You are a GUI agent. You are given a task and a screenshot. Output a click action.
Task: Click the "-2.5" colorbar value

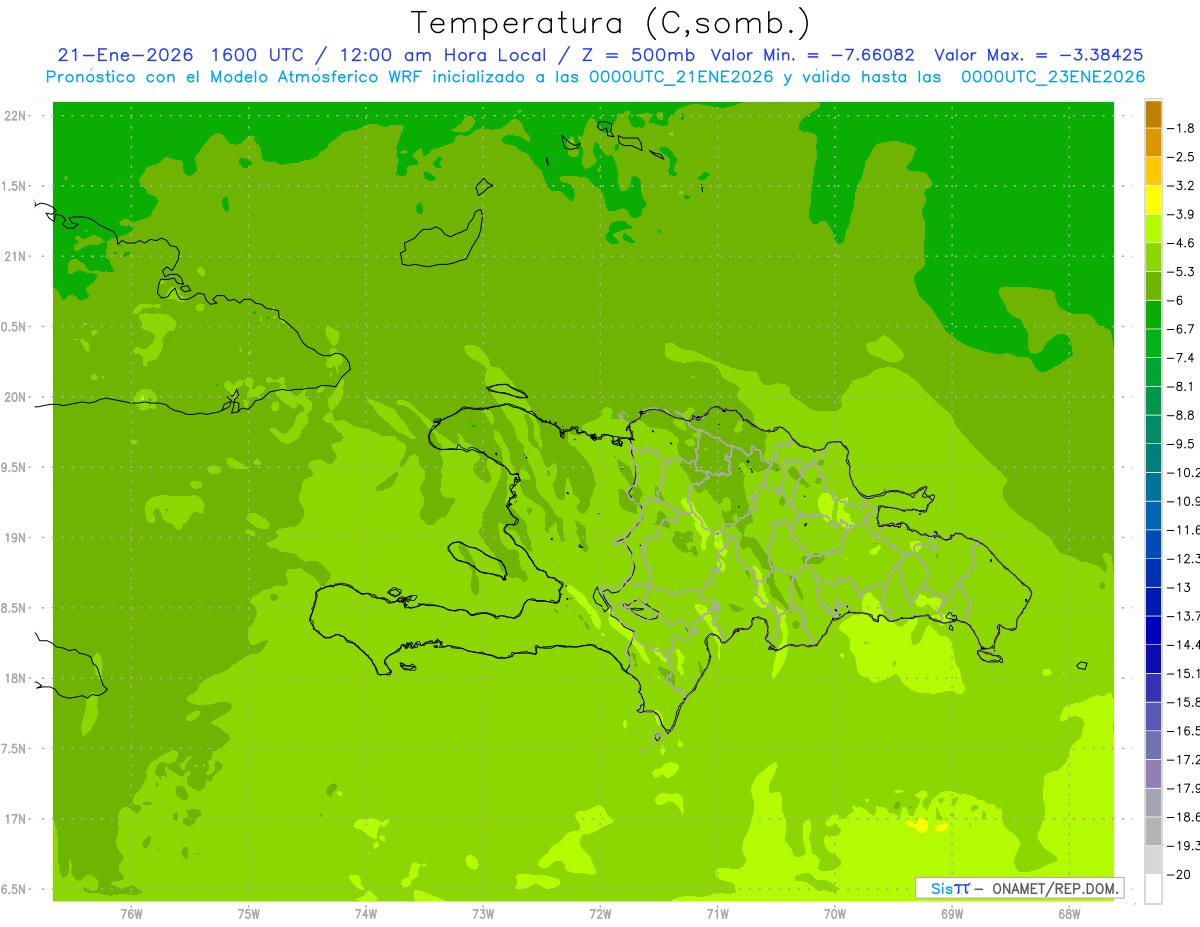[x=1181, y=157]
